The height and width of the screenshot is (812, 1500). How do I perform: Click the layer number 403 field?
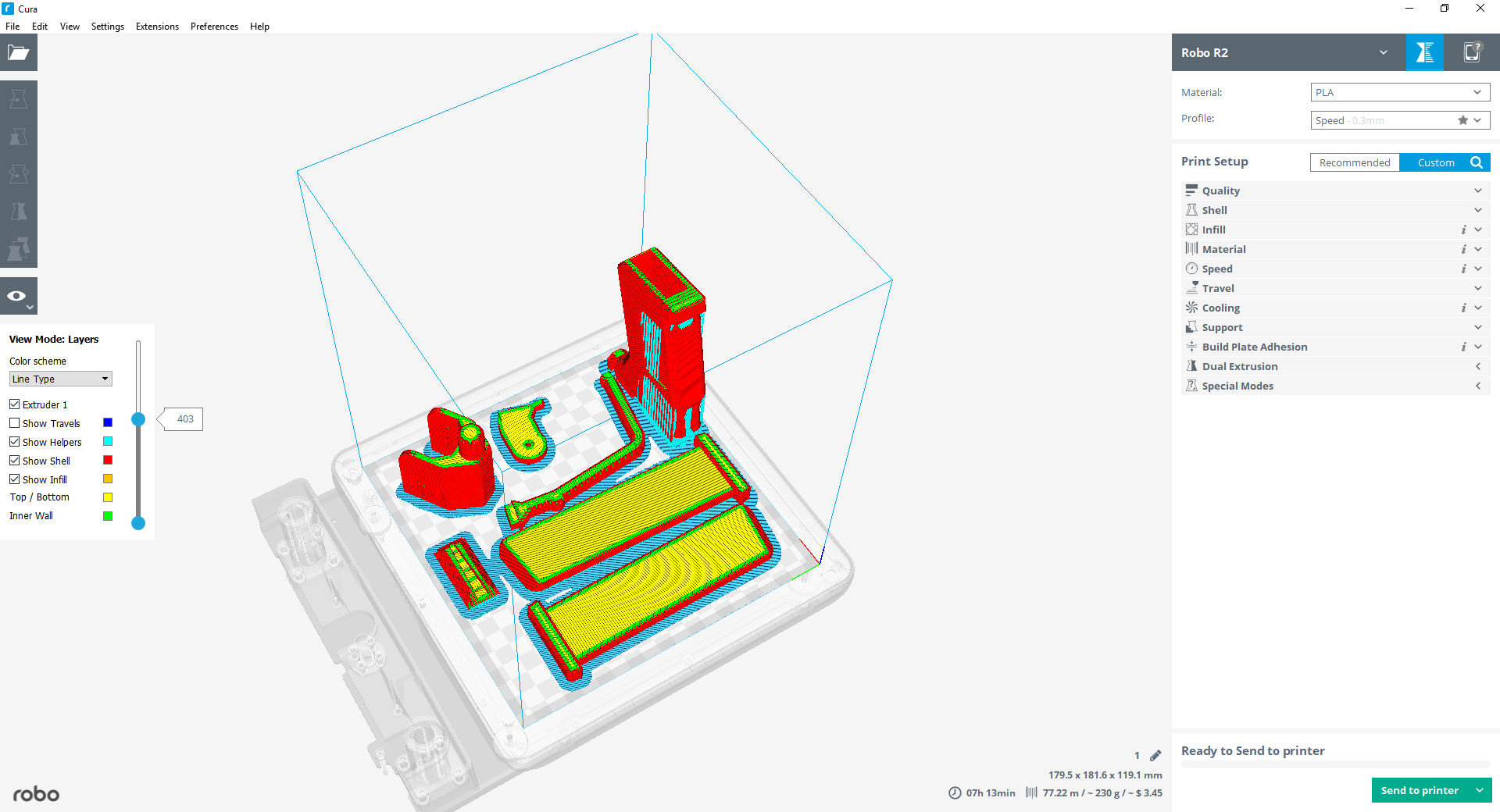[185, 419]
